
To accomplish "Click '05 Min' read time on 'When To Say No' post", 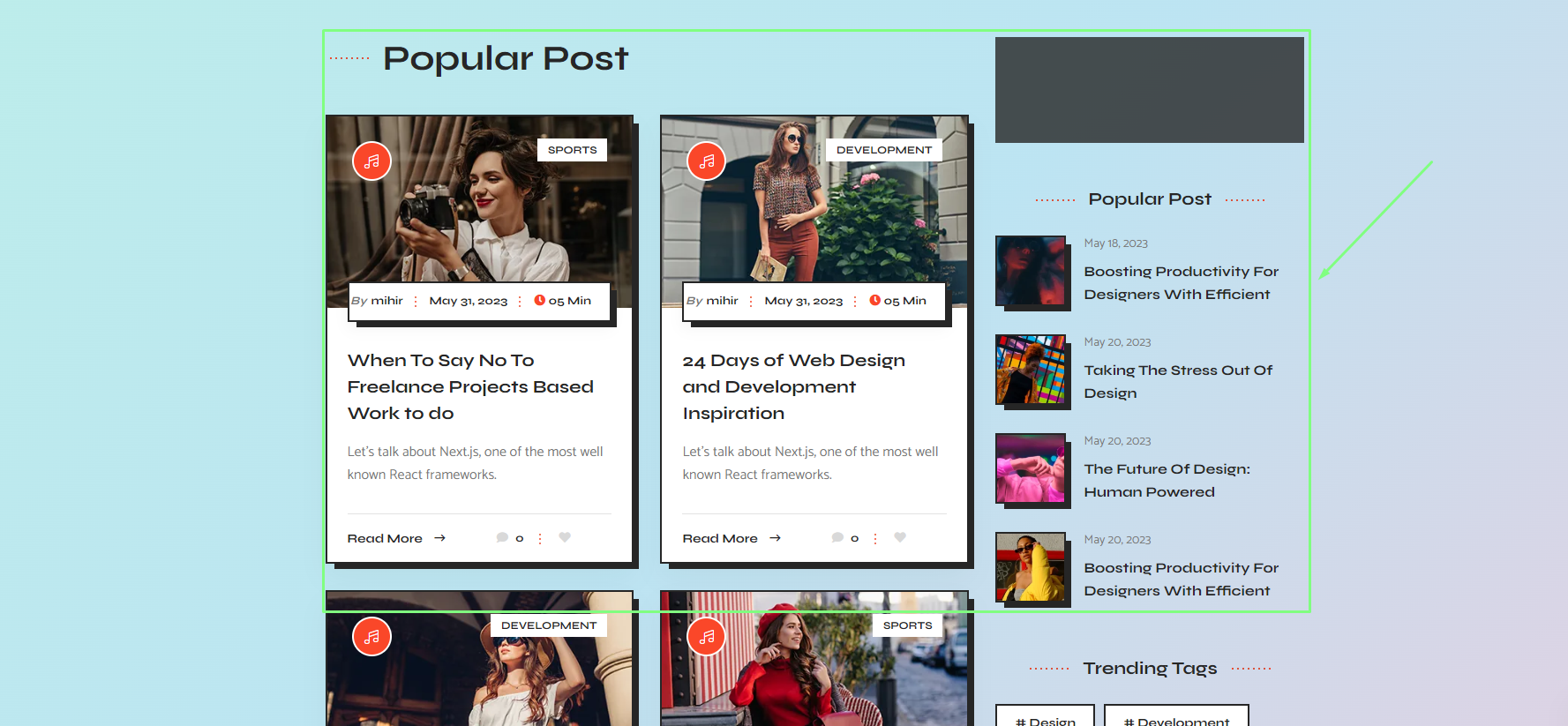I will 570,301.
